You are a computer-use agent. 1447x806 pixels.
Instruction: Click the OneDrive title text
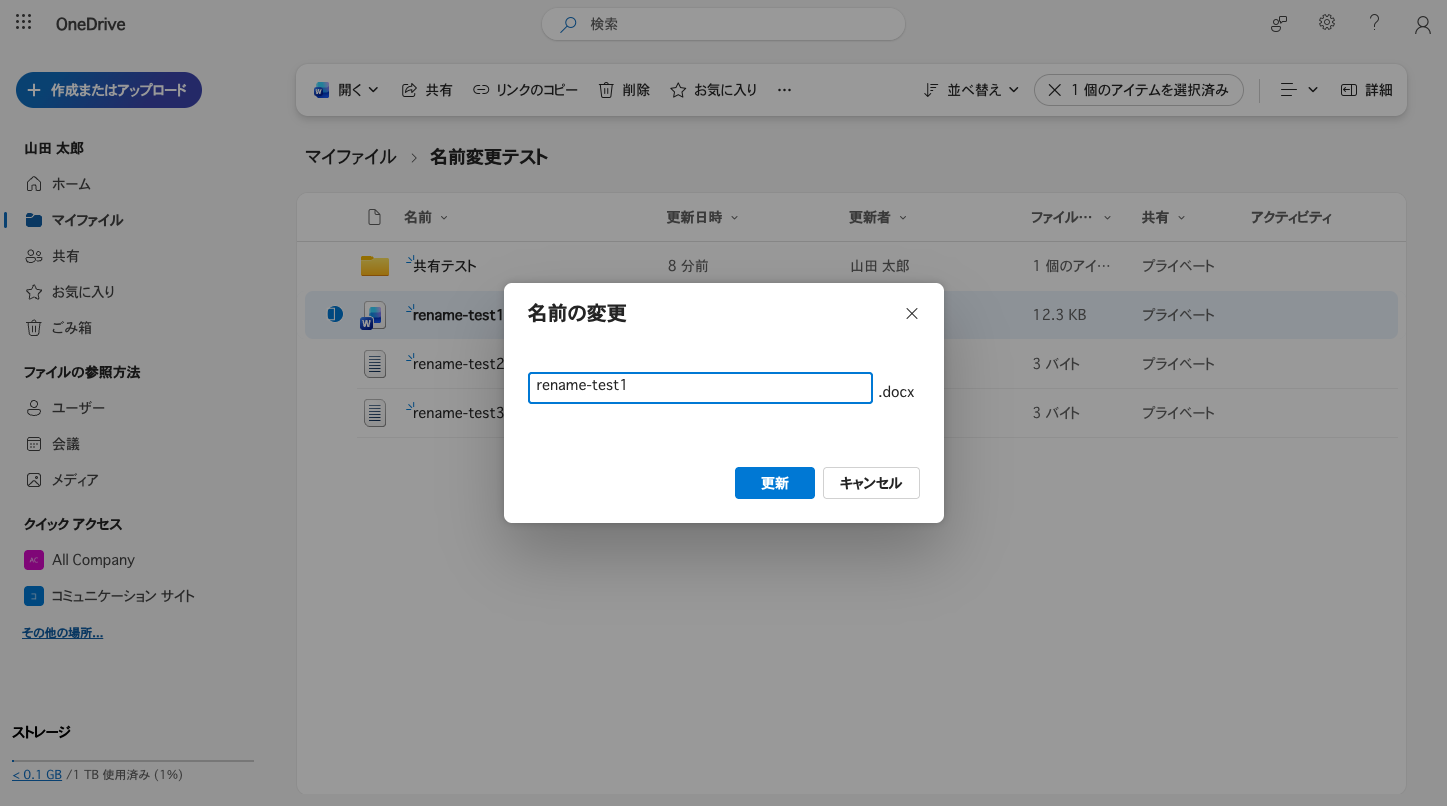pyautogui.click(x=91, y=24)
